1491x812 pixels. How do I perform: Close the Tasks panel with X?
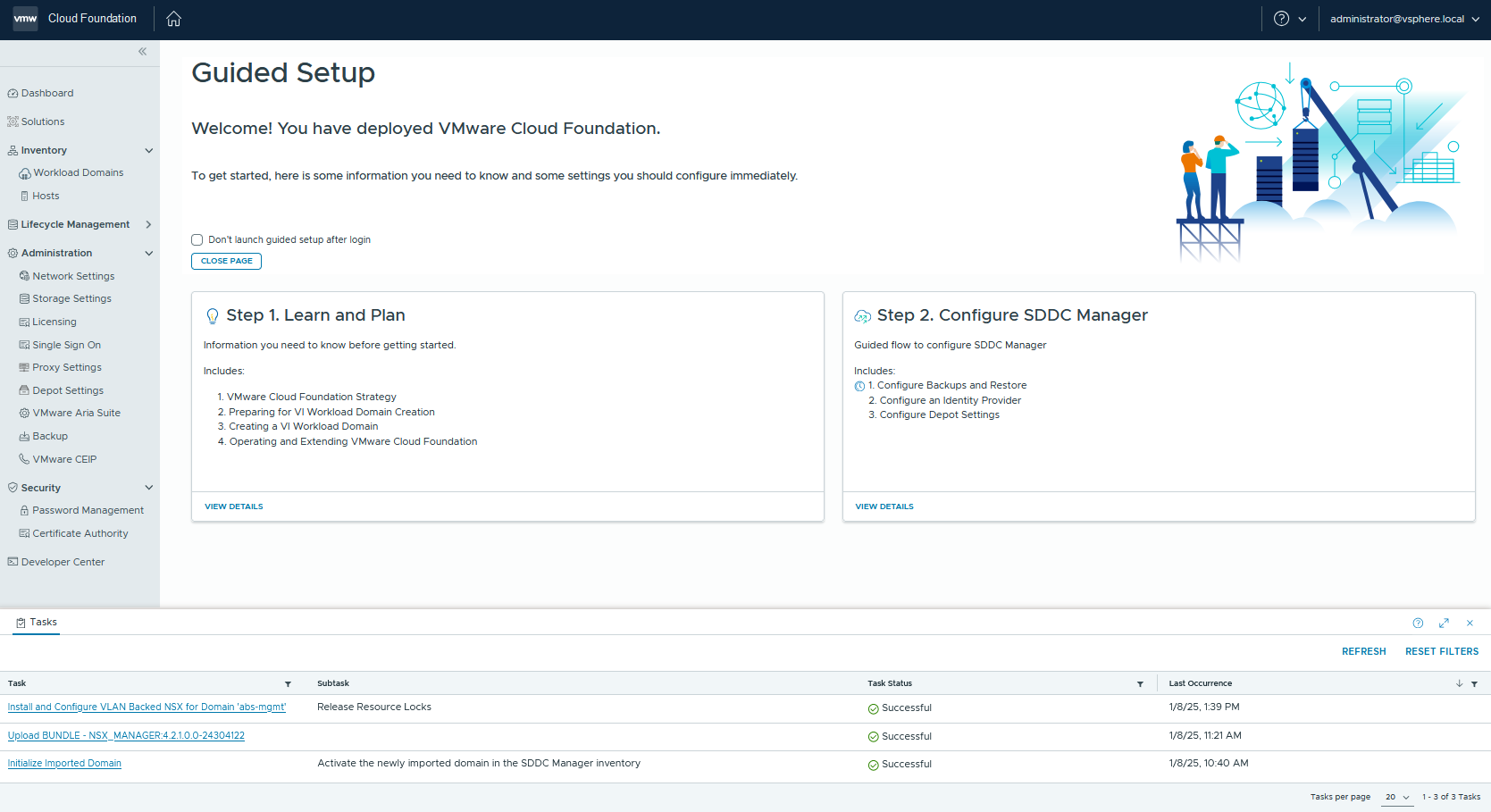[x=1470, y=624]
